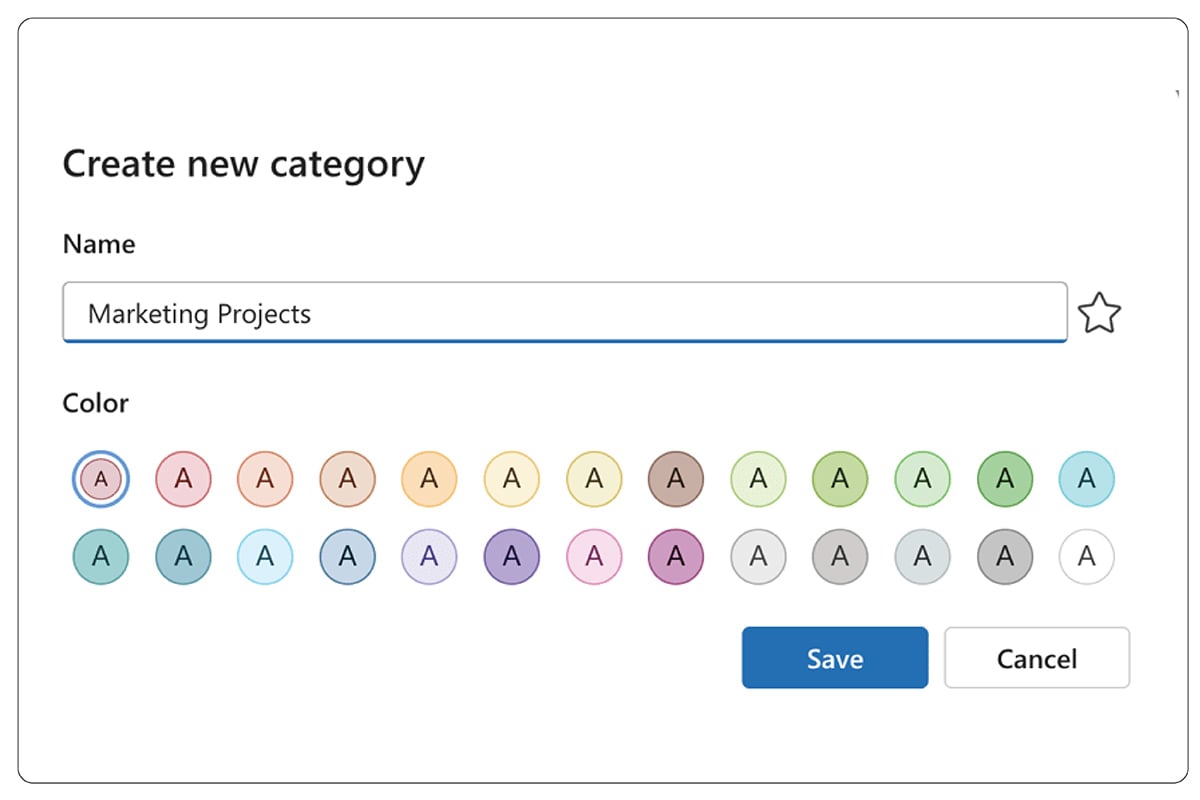Screen dimensions: 1200x800
Task: Select the light pink category color
Action: [x=593, y=557]
